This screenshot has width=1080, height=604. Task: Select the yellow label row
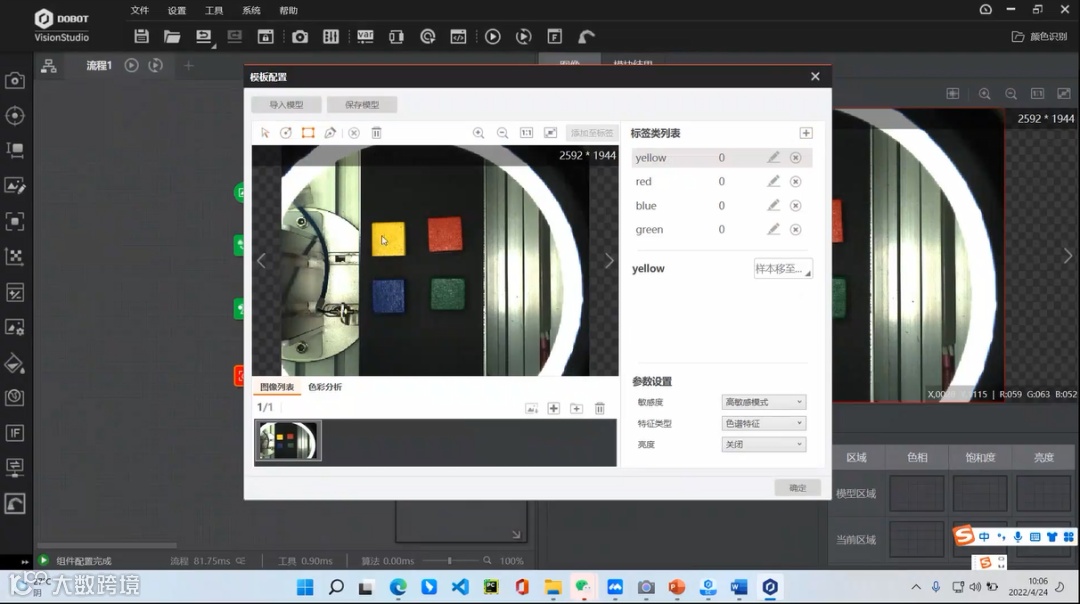click(721, 158)
